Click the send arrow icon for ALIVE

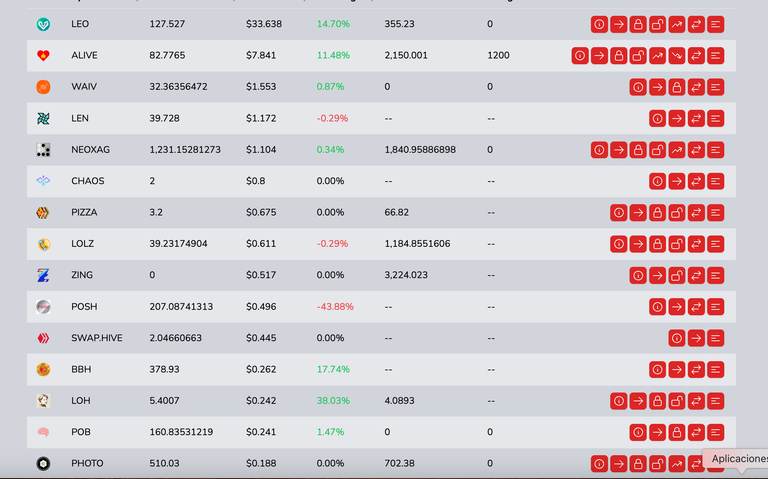click(599, 55)
